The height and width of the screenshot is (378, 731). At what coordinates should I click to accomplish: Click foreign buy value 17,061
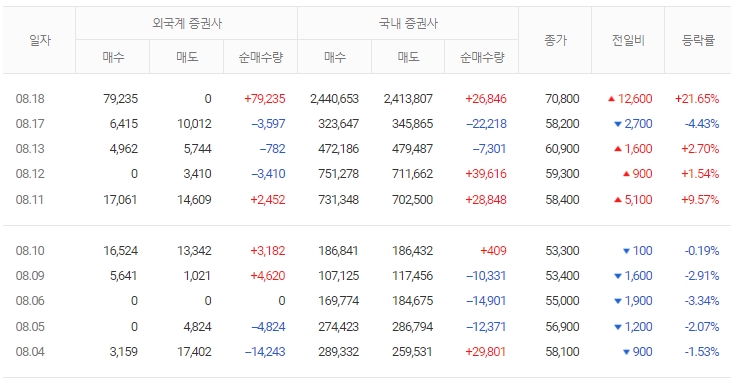click(120, 200)
